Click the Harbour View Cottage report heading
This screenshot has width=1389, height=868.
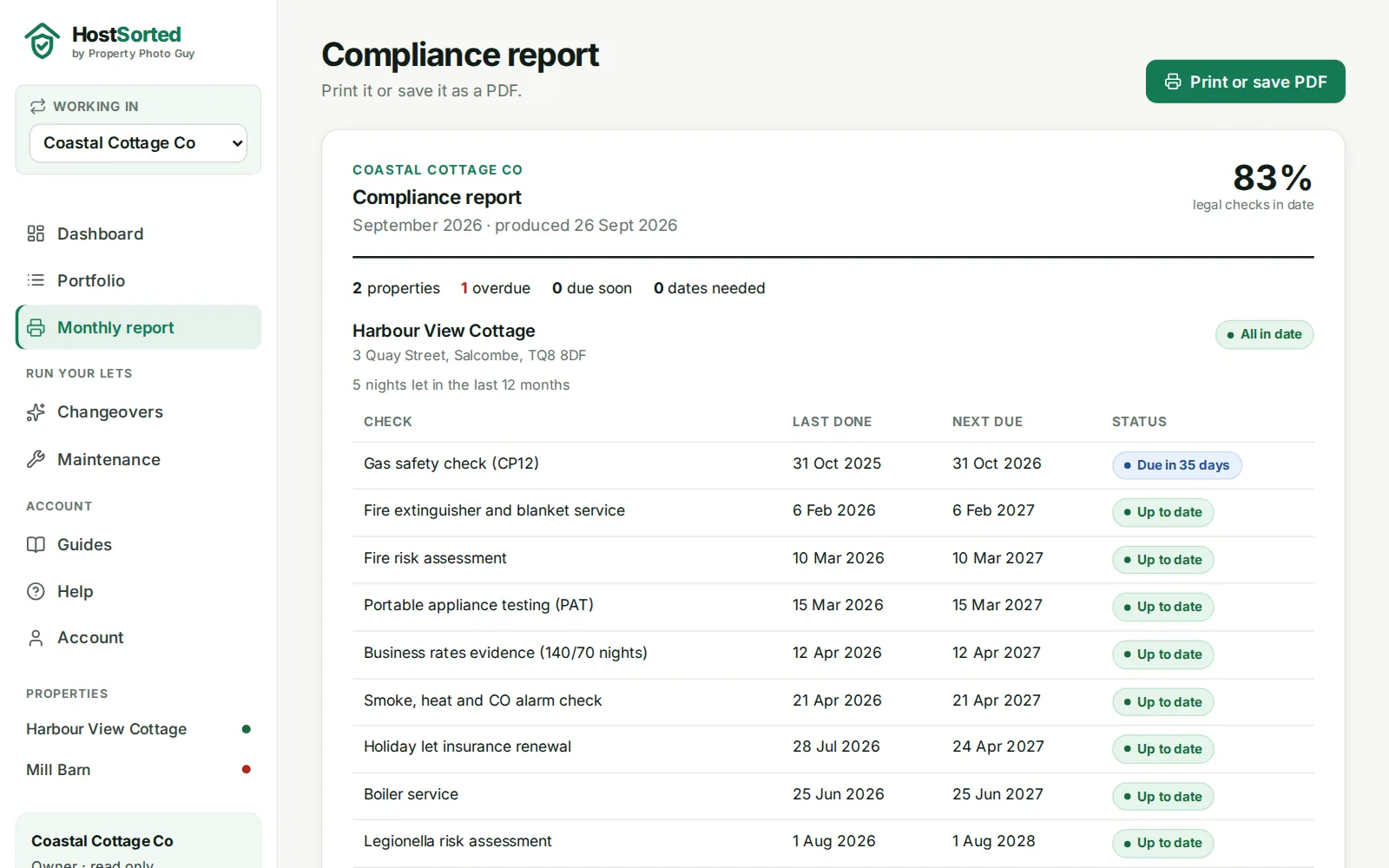pos(444,331)
